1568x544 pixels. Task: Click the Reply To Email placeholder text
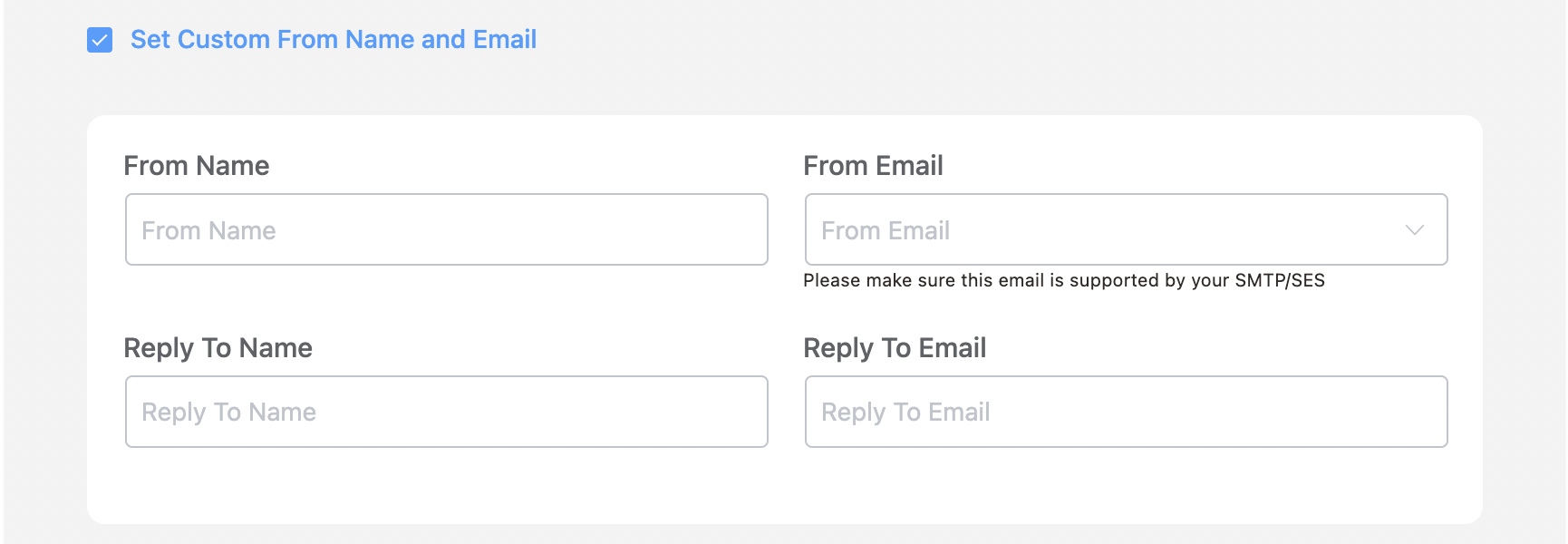click(904, 412)
